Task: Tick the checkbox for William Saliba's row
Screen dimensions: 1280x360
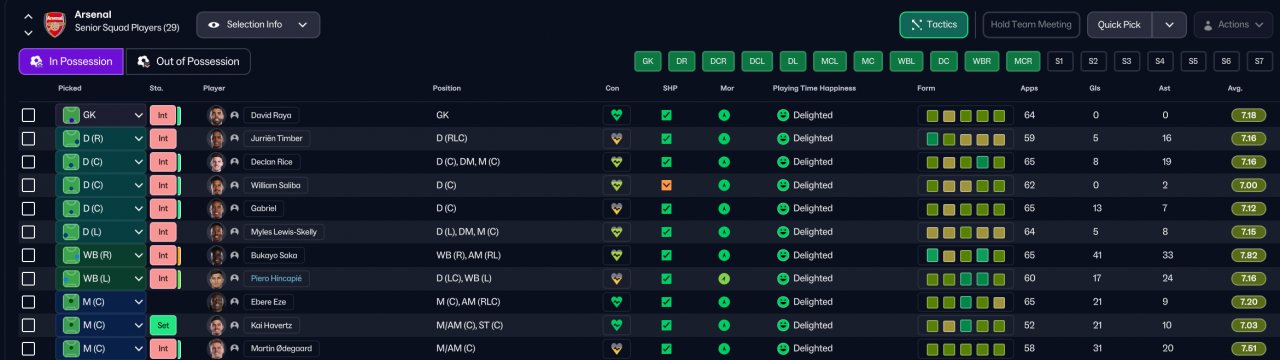Action: coord(28,185)
